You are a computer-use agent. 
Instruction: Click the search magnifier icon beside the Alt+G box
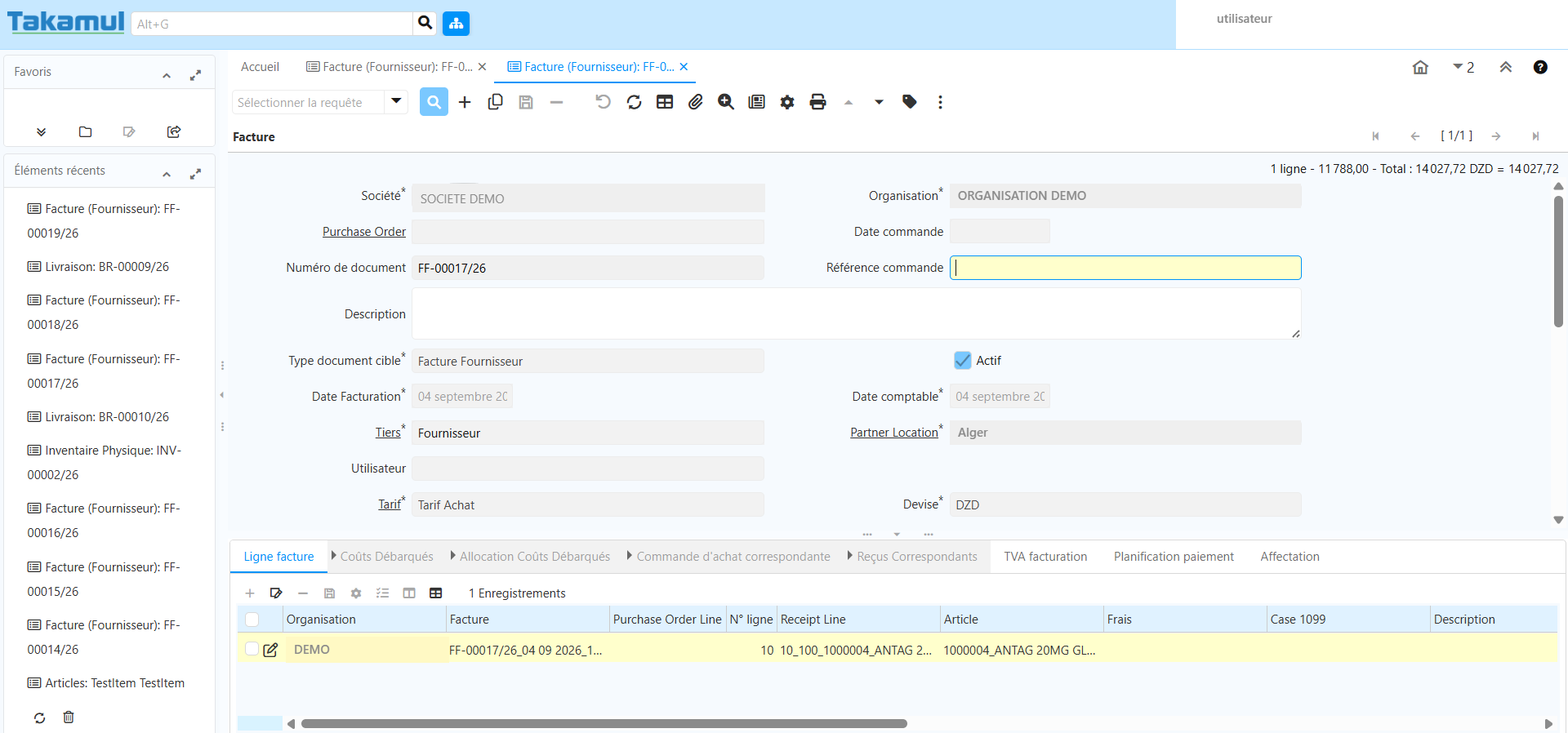click(x=425, y=23)
